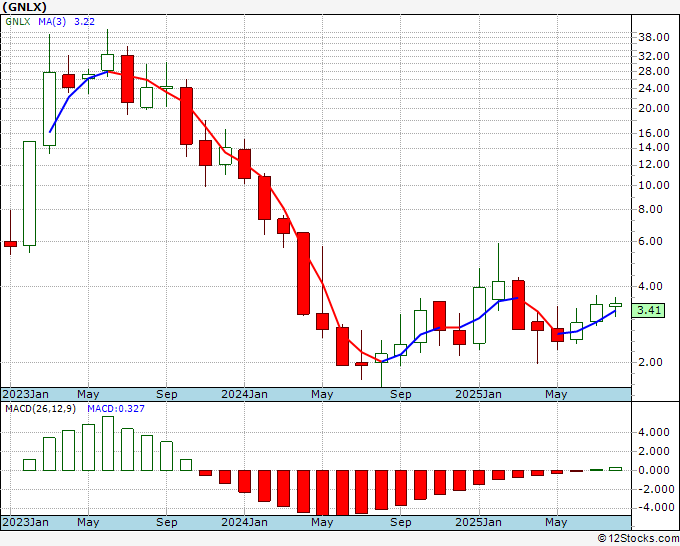
Task: Click the 14.00 price axis label
Action: 654,147
